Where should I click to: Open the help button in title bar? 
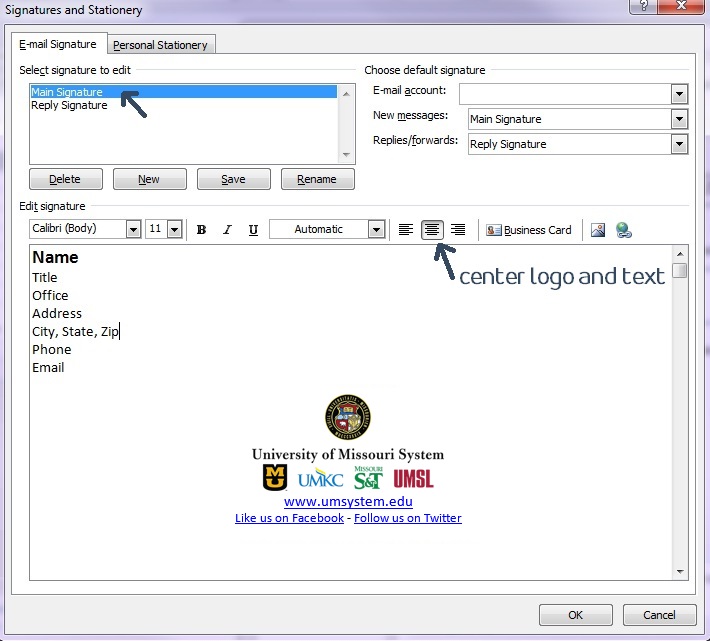tap(643, 6)
